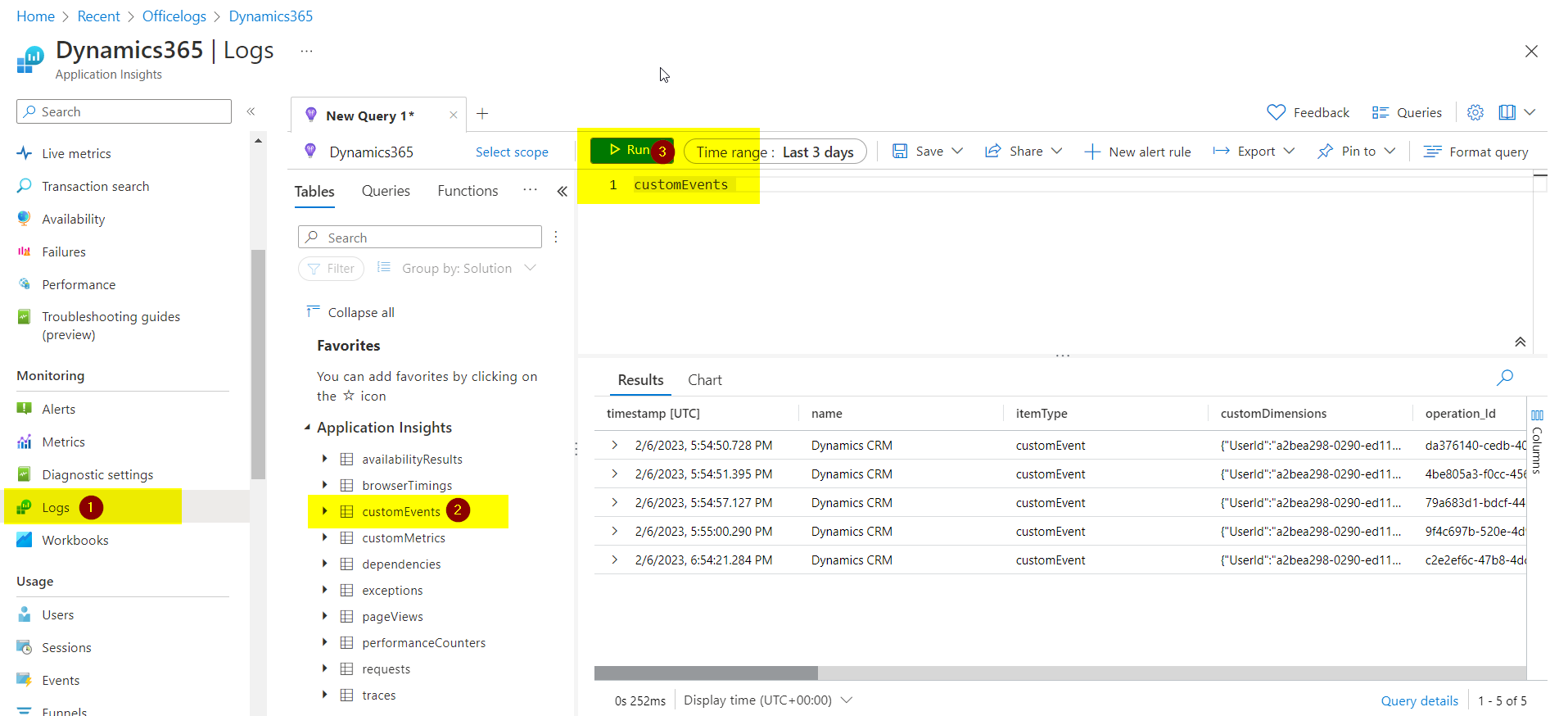
Task: Open Failures in sidebar
Action: (x=63, y=252)
